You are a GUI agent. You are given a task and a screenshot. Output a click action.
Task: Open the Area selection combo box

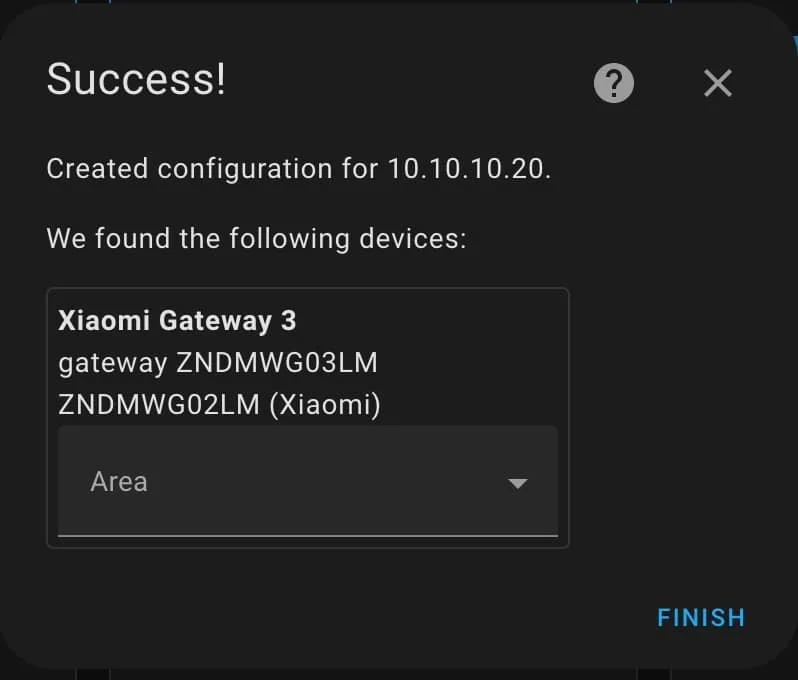(x=307, y=481)
